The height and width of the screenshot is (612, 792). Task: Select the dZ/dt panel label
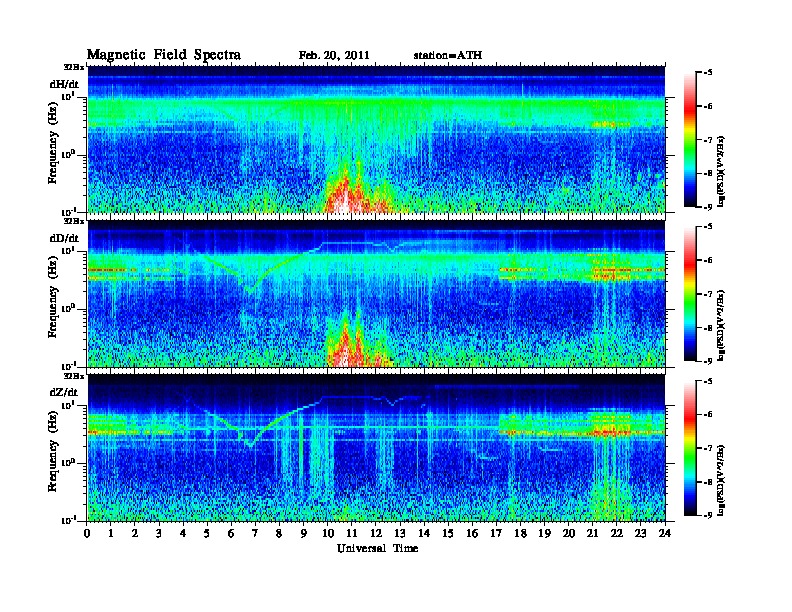[64, 392]
